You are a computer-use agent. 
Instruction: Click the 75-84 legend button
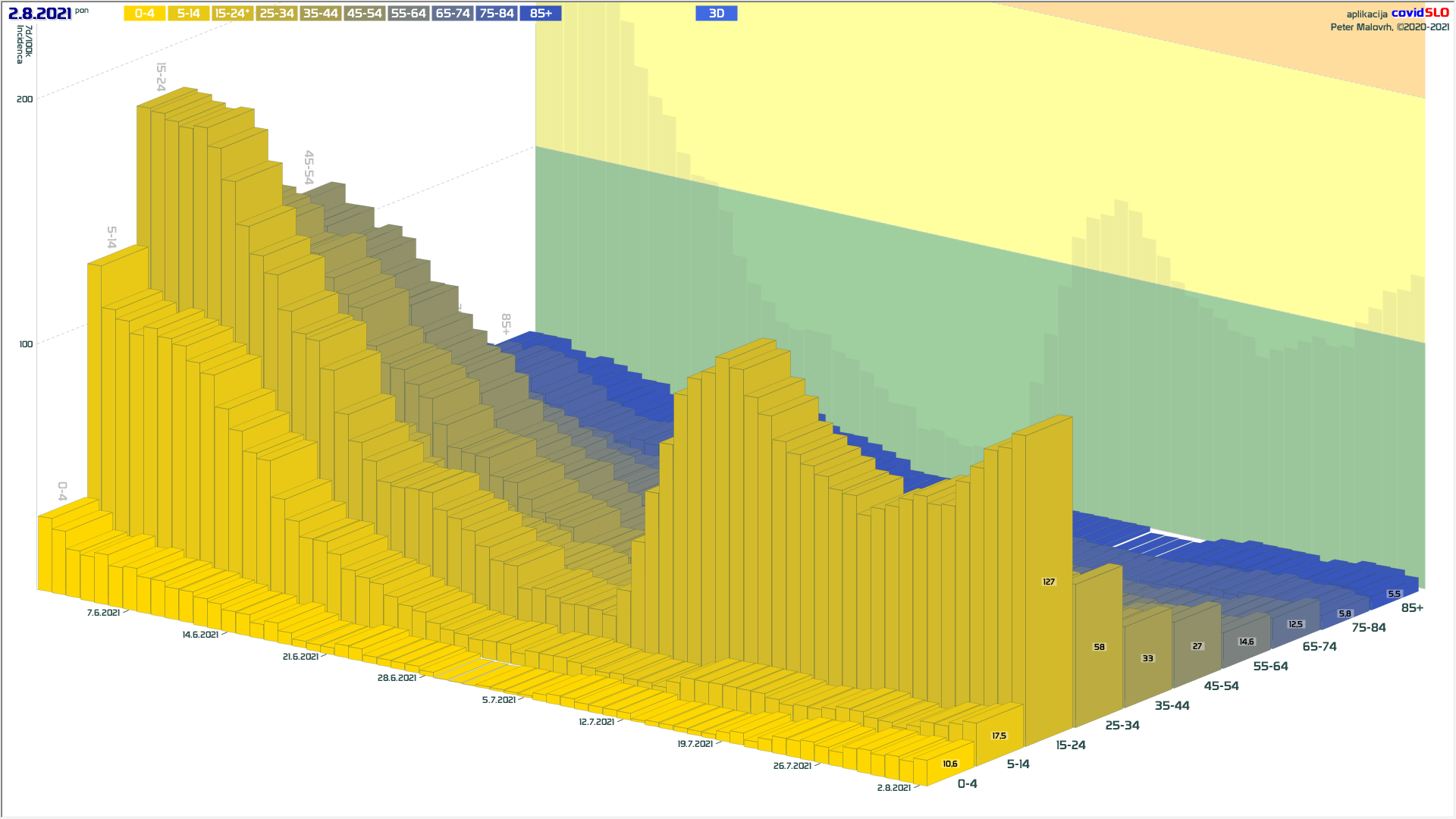pyautogui.click(x=497, y=14)
